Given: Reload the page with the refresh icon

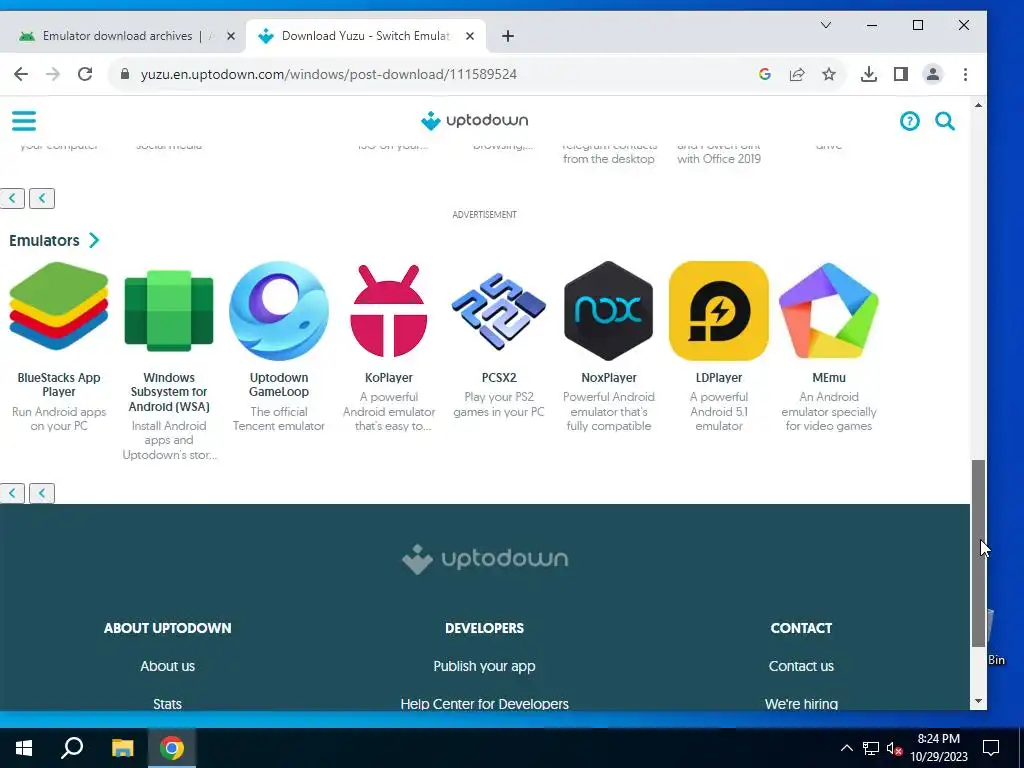Looking at the screenshot, I should click(85, 74).
